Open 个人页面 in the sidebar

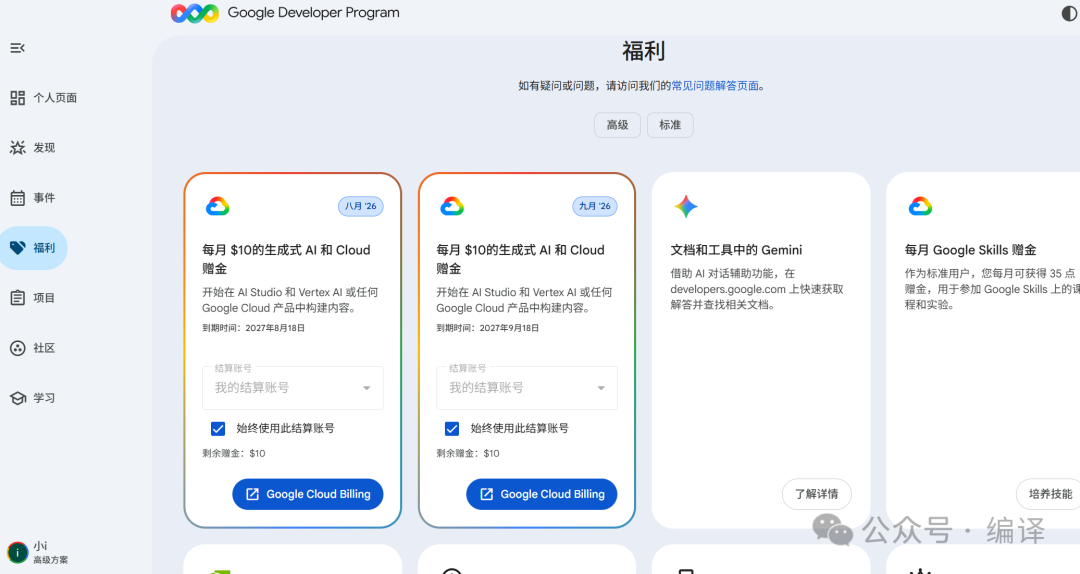point(43,98)
